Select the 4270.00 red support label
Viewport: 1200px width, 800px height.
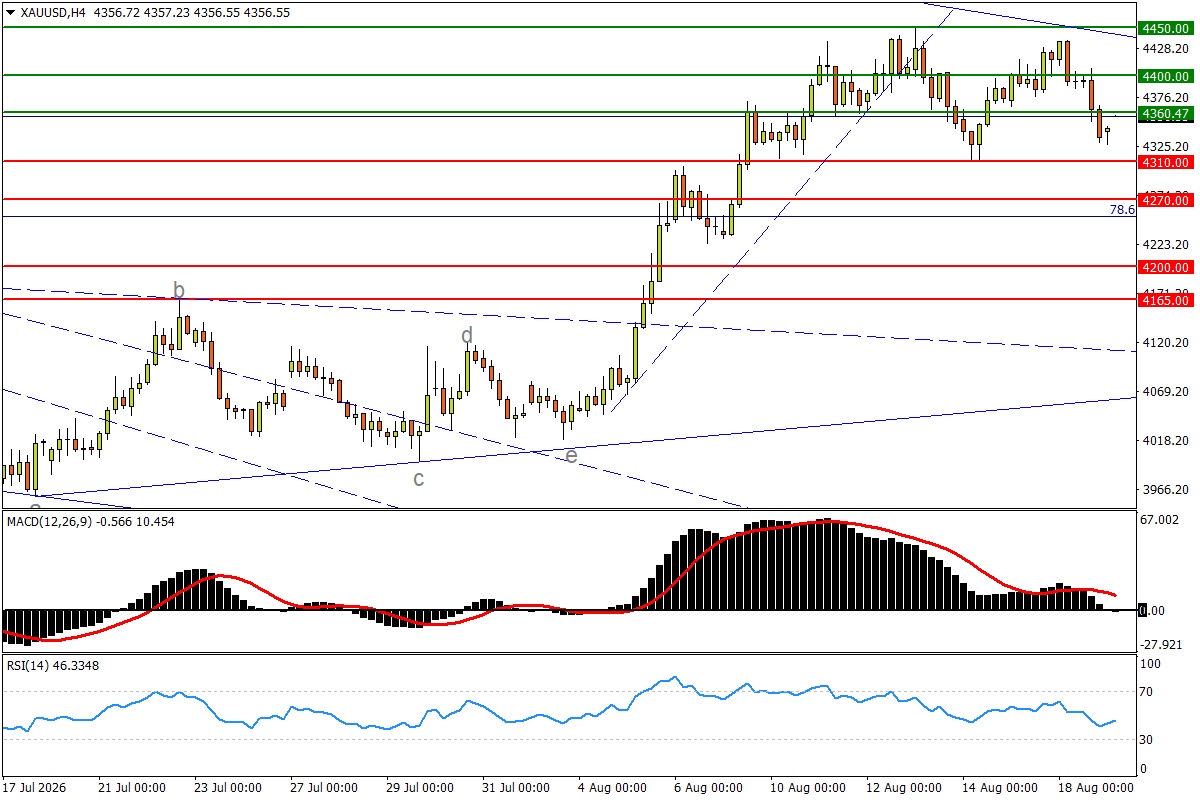pyautogui.click(x=1165, y=201)
